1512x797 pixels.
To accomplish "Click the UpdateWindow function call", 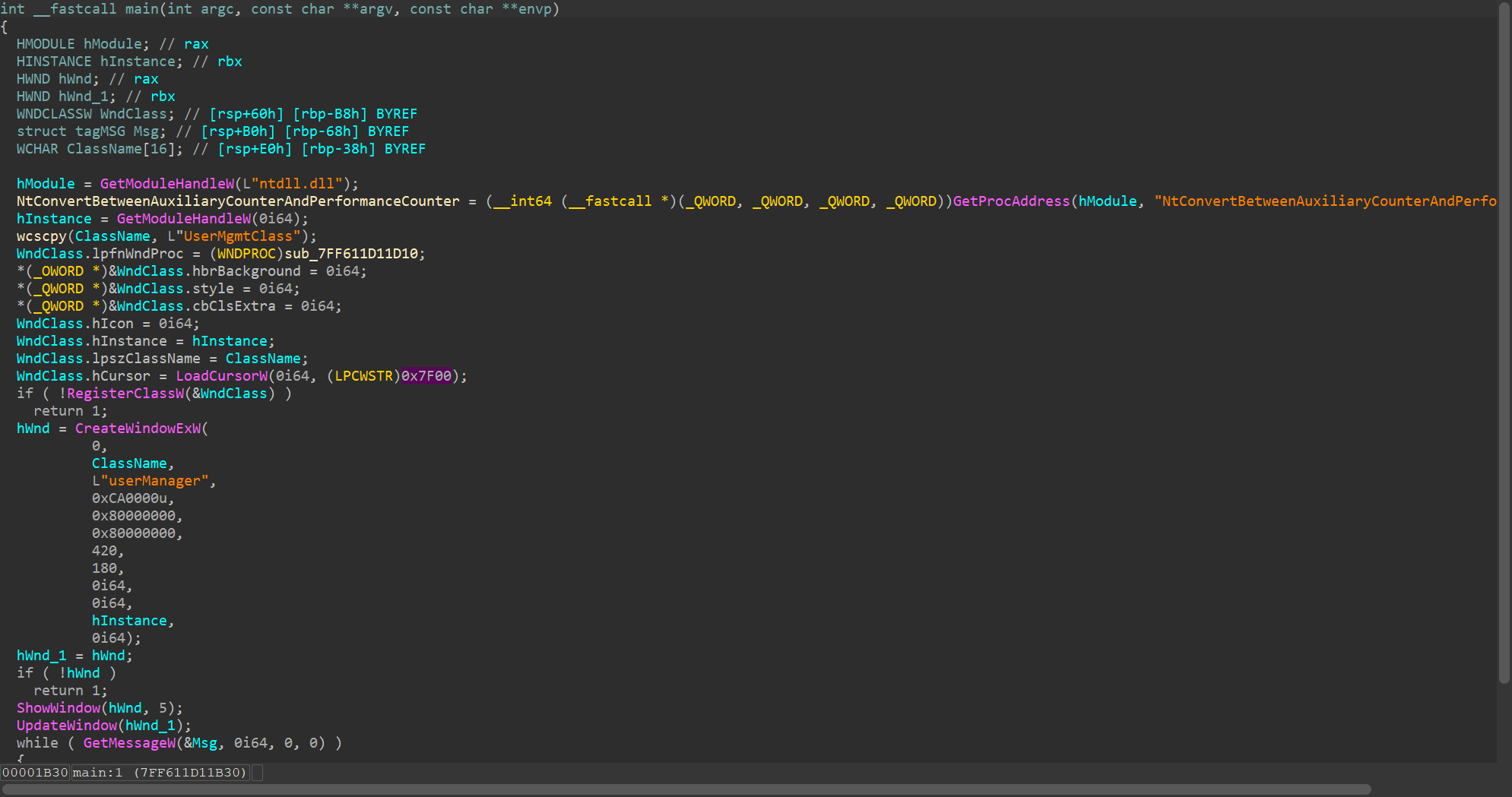I will pyautogui.click(x=67, y=726).
